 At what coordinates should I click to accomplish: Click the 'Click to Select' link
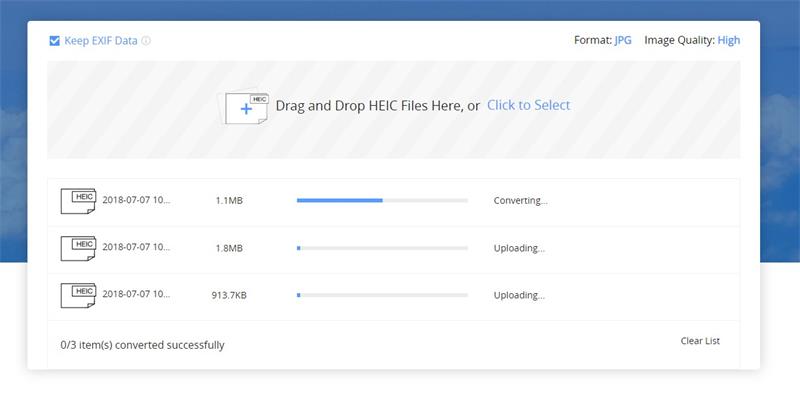coord(529,105)
